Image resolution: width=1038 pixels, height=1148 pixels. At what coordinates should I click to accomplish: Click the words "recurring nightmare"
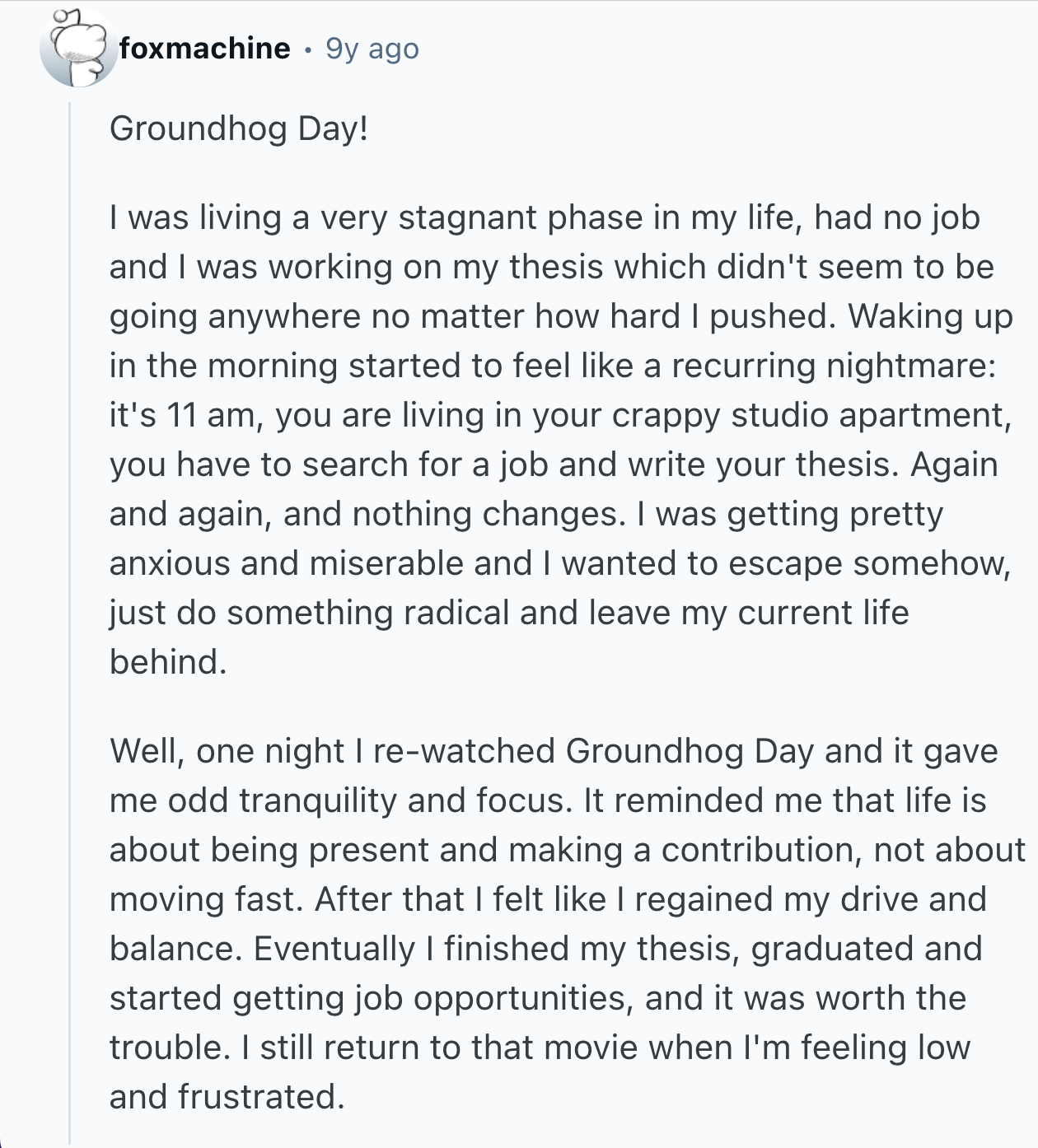pyautogui.click(x=833, y=366)
